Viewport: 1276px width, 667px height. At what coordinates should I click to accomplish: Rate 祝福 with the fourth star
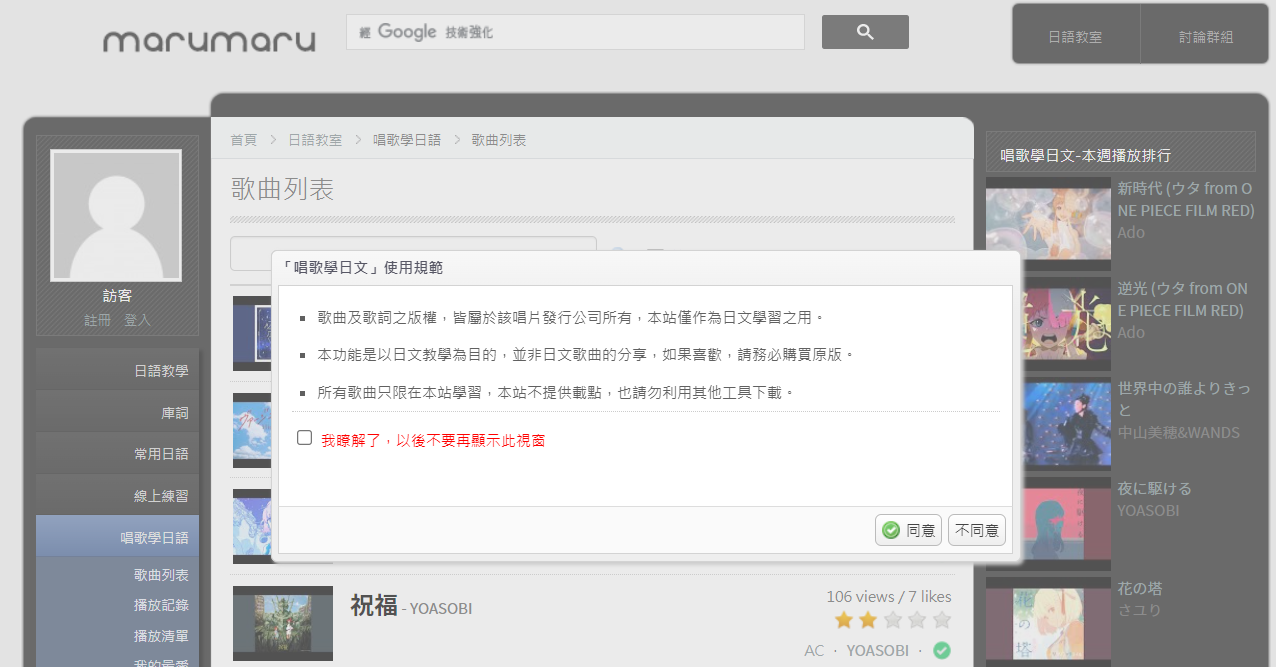click(x=917, y=620)
